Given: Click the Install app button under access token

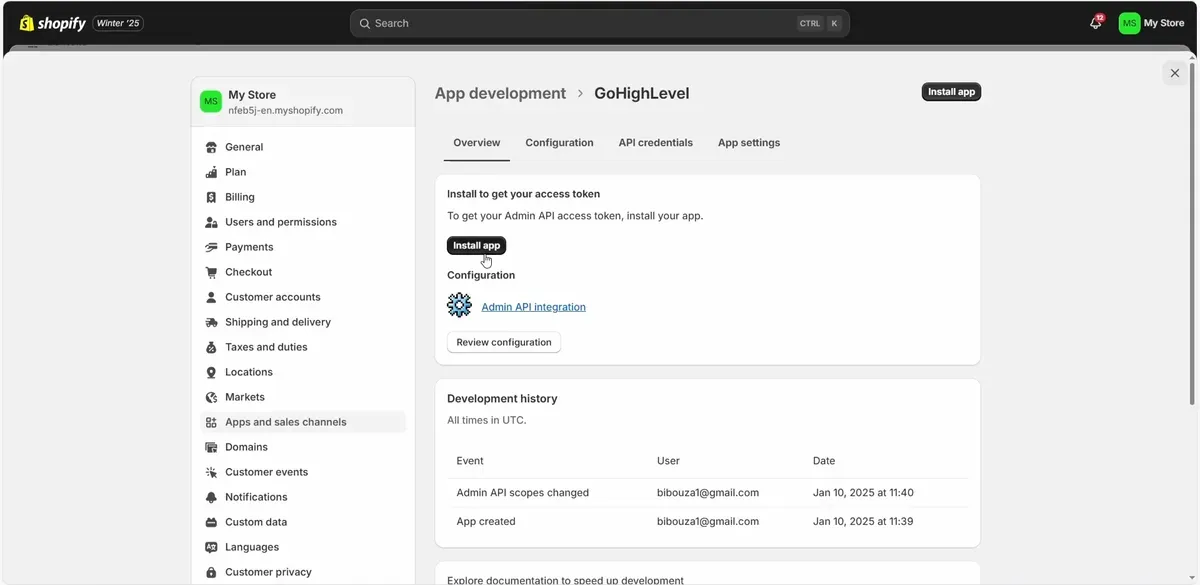Looking at the screenshot, I should click(x=476, y=245).
